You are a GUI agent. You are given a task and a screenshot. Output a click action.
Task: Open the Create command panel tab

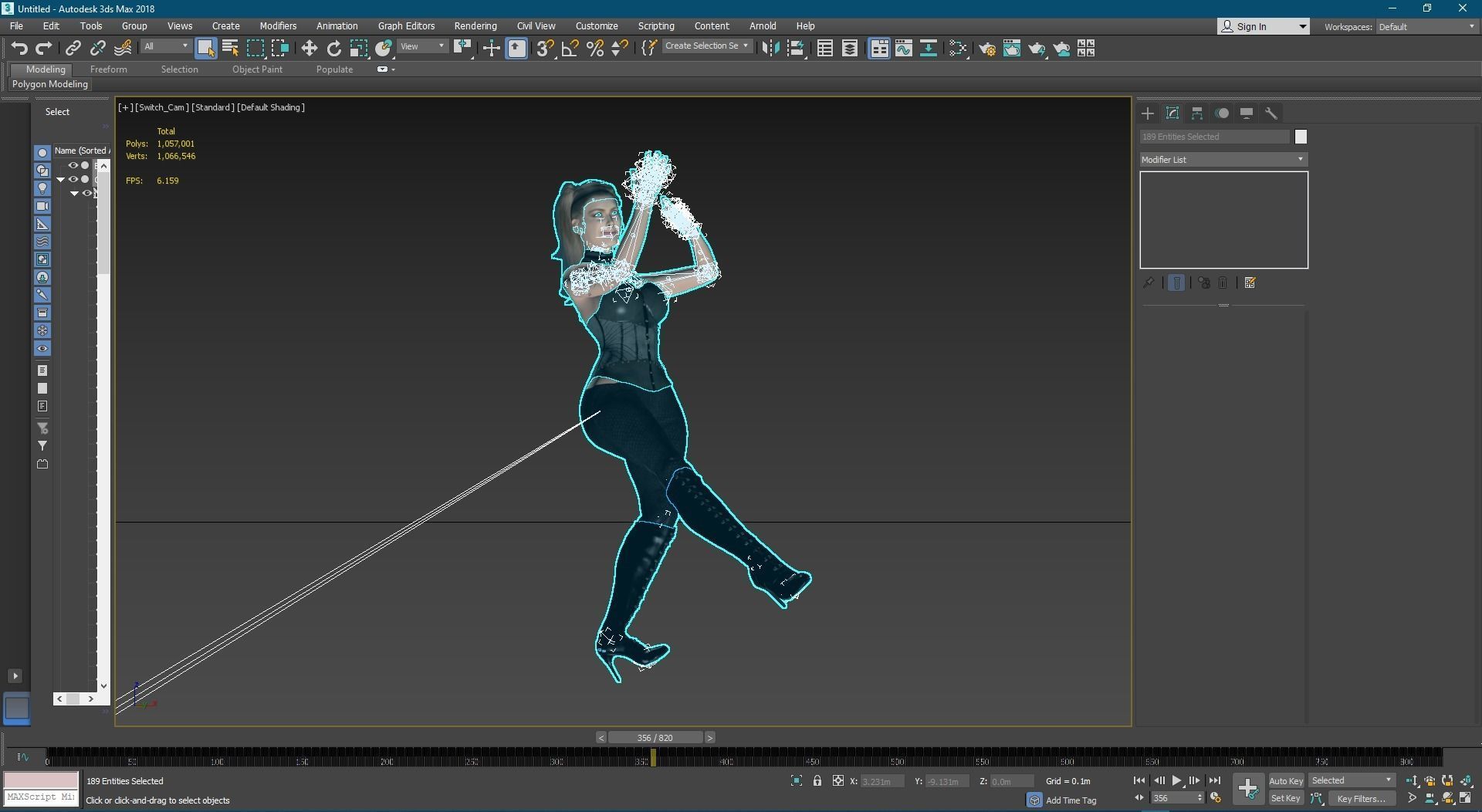click(1148, 113)
